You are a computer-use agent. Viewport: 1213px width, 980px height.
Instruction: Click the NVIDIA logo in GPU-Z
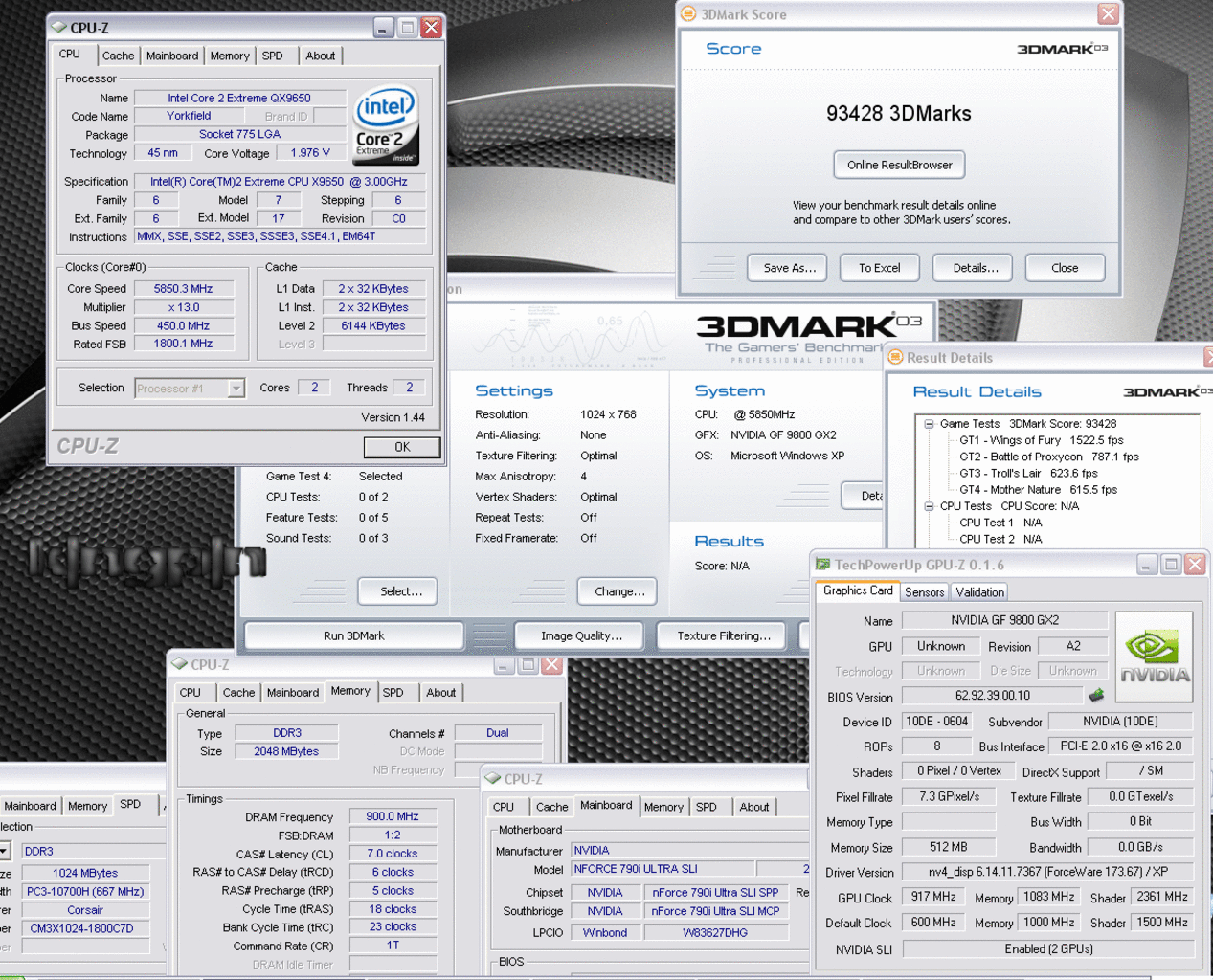[x=1155, y=658]
